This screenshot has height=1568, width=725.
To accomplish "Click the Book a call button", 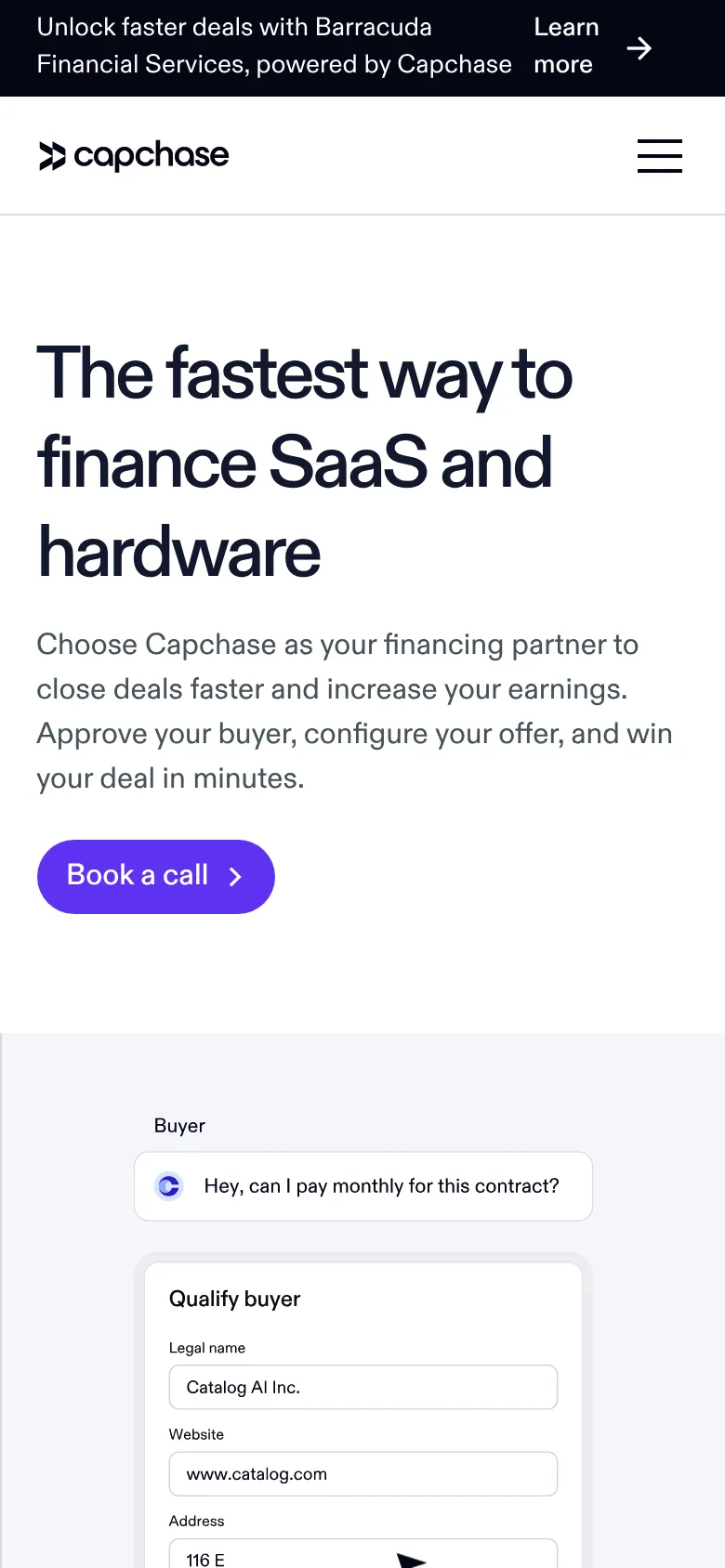I will point(155,876).
